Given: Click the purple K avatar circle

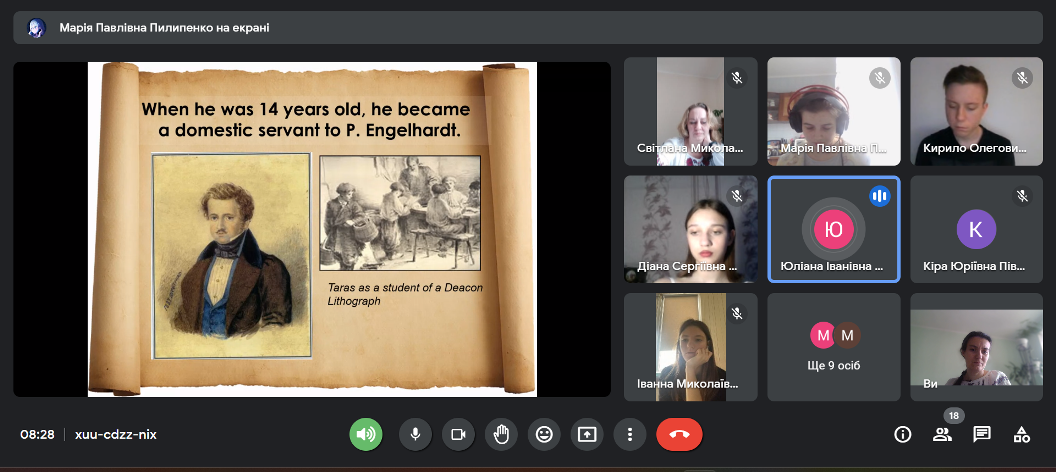Looking at the screenshot, I should point(976,229).
